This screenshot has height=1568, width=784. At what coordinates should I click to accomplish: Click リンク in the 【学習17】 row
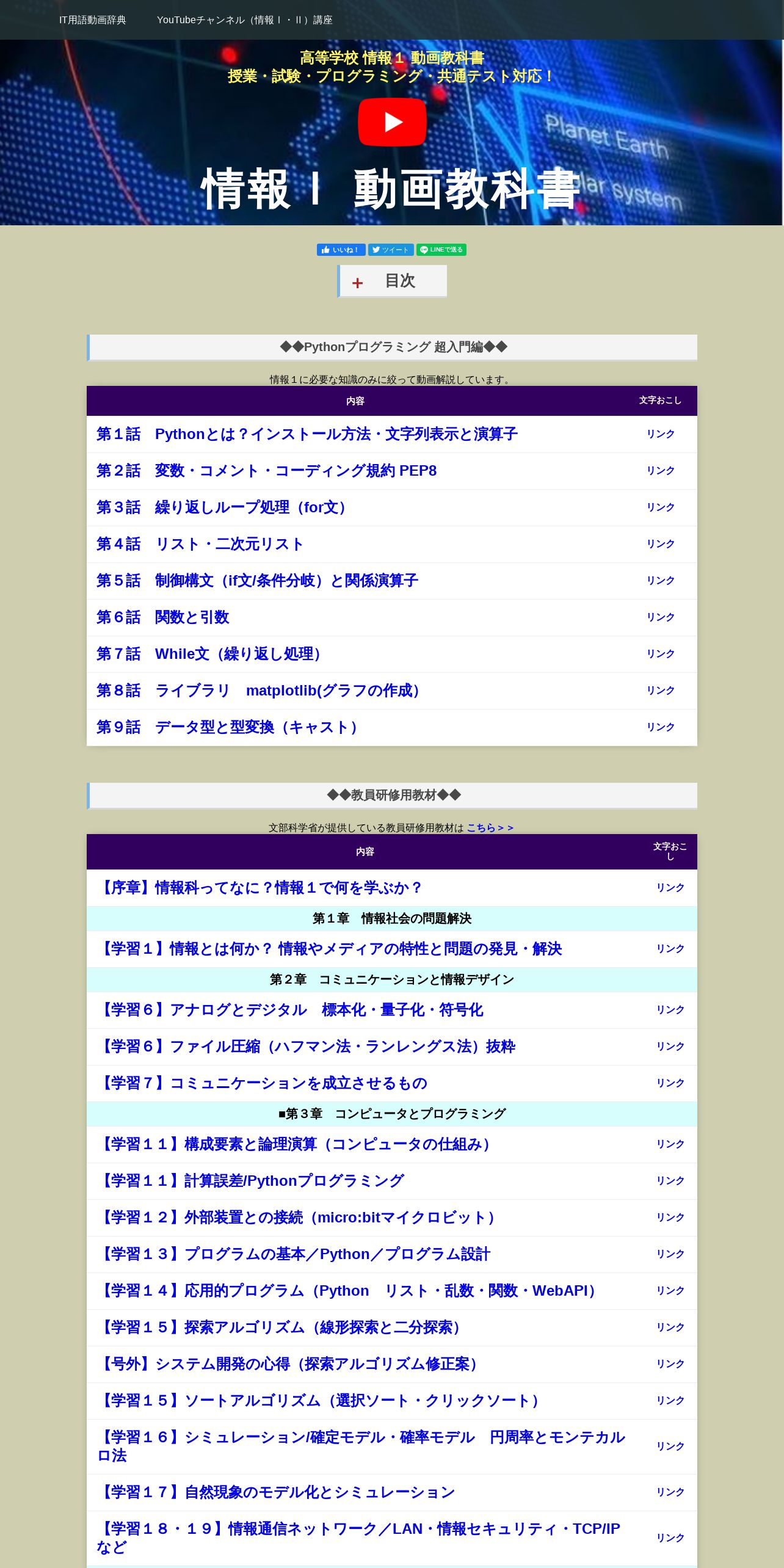(670, 1492)
